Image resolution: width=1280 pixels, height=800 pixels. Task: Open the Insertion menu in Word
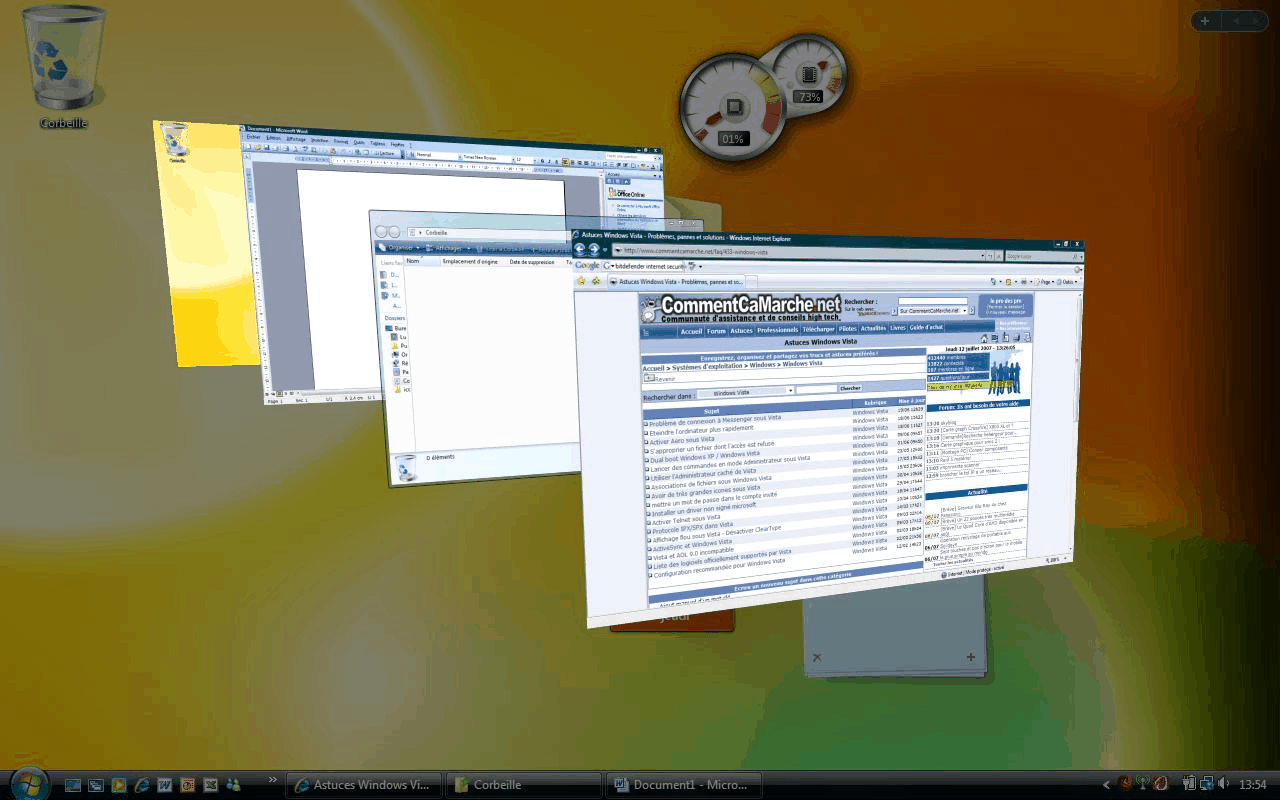[x=319, y=140]
